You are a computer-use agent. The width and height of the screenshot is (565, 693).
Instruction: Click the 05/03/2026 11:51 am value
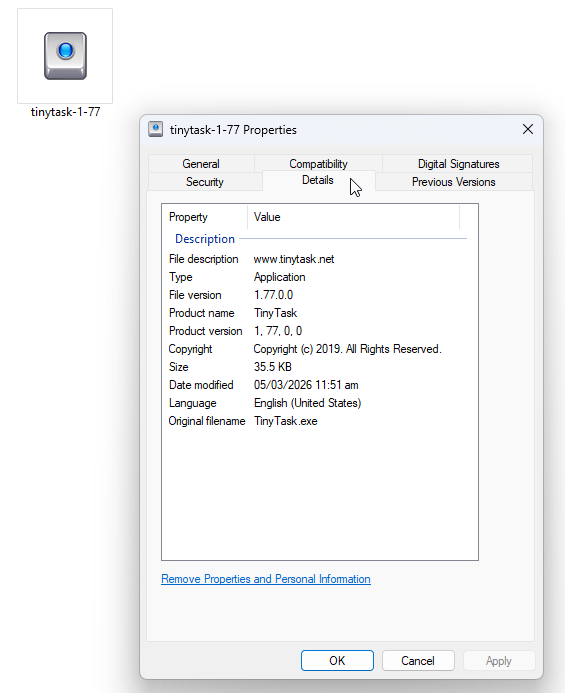point(306,385)
